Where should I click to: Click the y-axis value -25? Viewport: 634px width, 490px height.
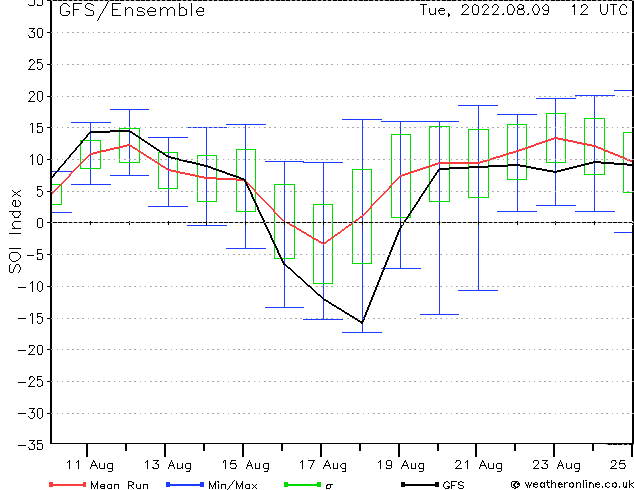(x=31, y=382)
